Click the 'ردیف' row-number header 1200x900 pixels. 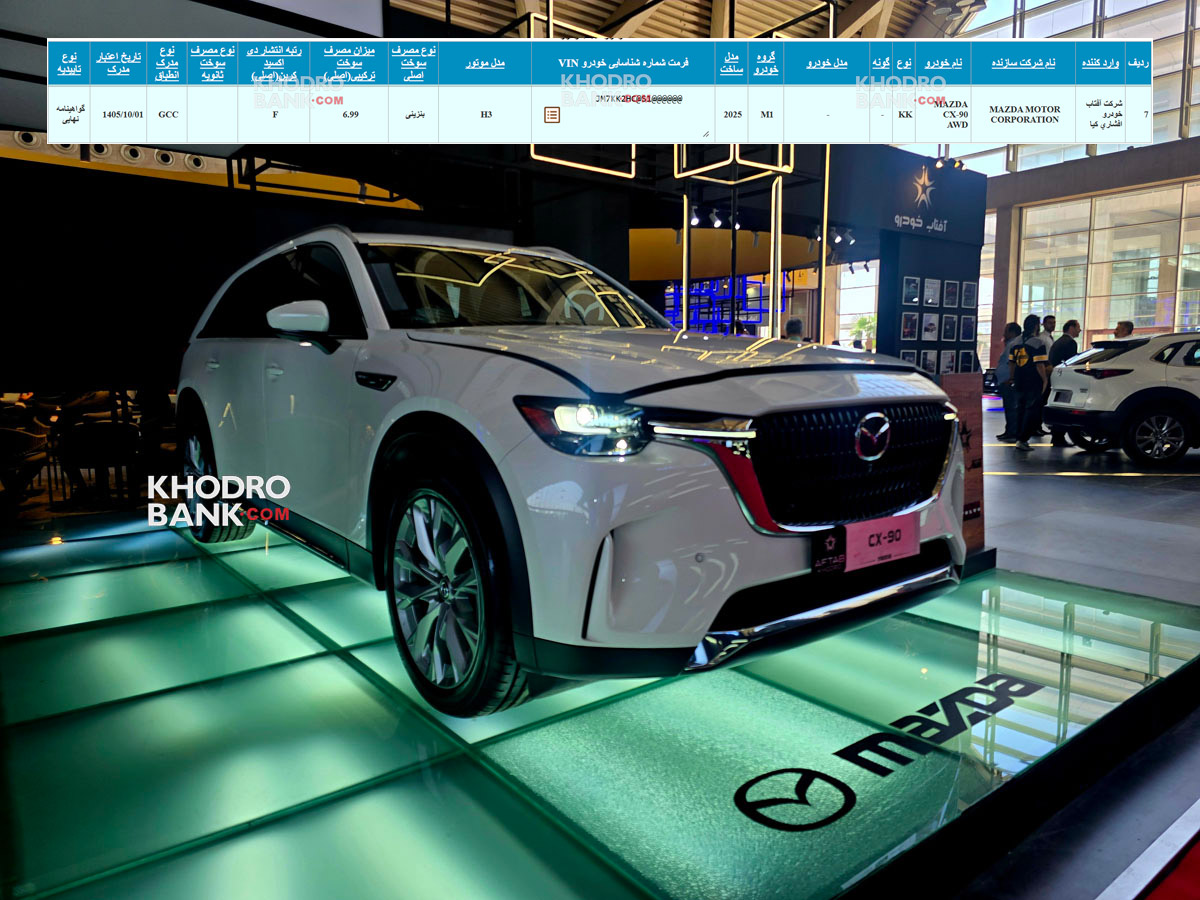[1138, 63]
